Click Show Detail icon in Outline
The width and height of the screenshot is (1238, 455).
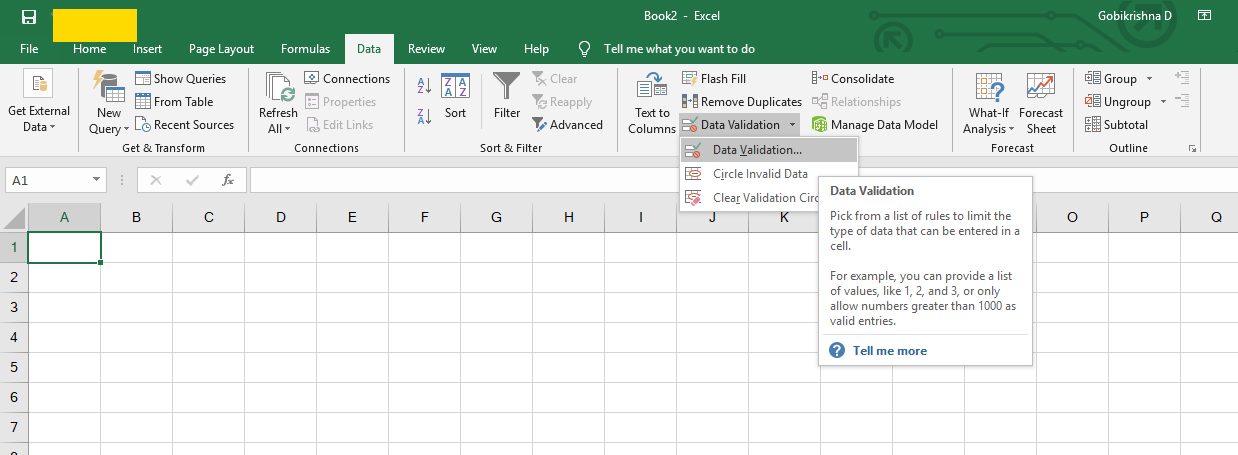(1182, 77)
